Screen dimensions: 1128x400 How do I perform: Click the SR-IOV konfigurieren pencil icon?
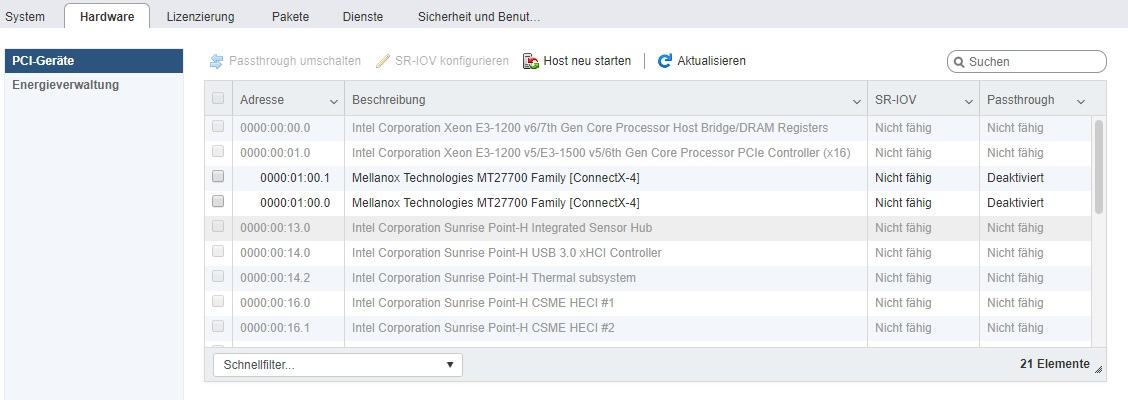(383, 61)
